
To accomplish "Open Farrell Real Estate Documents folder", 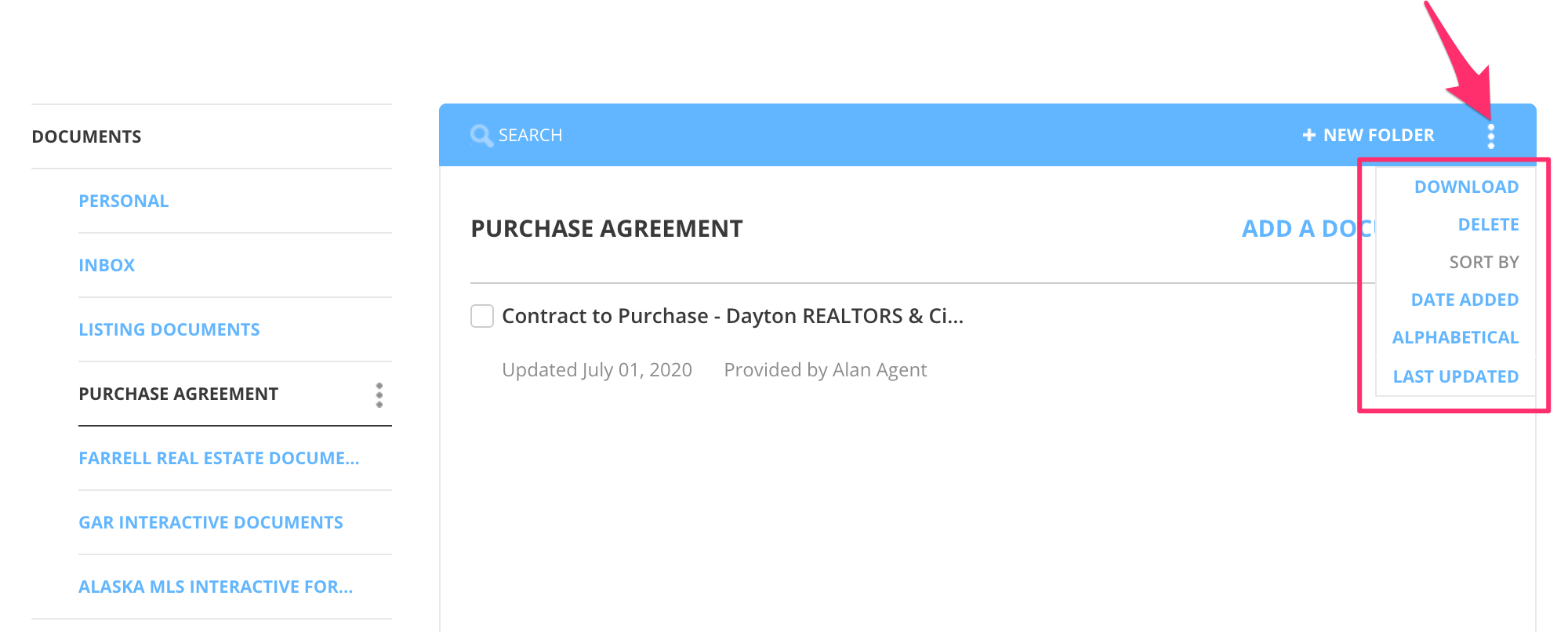I will (219, 458).
